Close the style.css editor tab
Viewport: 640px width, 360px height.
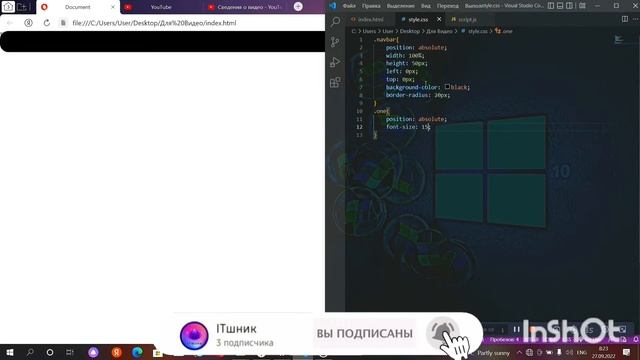pyautogui.click(x=439, y=19)
